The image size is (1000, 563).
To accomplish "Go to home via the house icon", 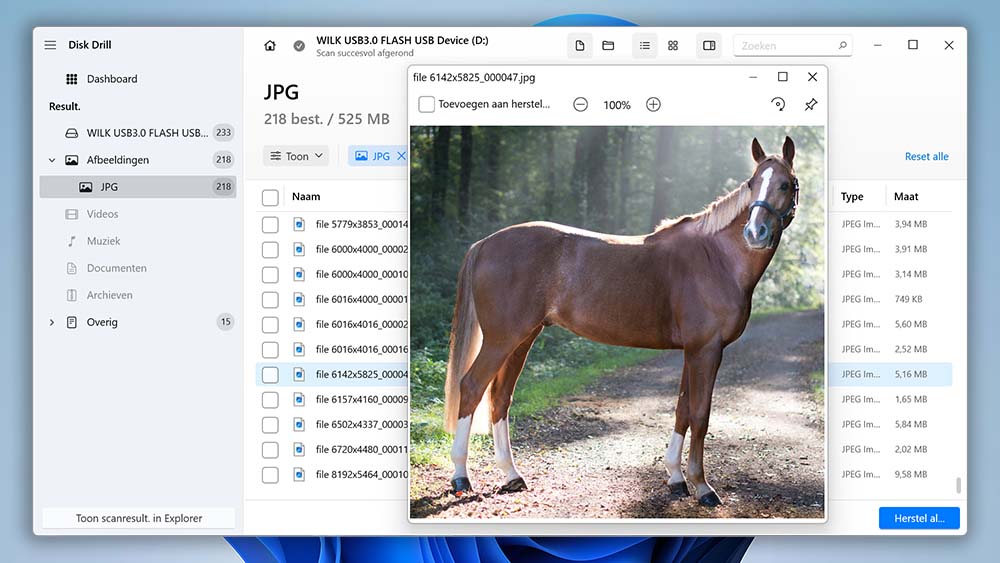I will 270,46.
